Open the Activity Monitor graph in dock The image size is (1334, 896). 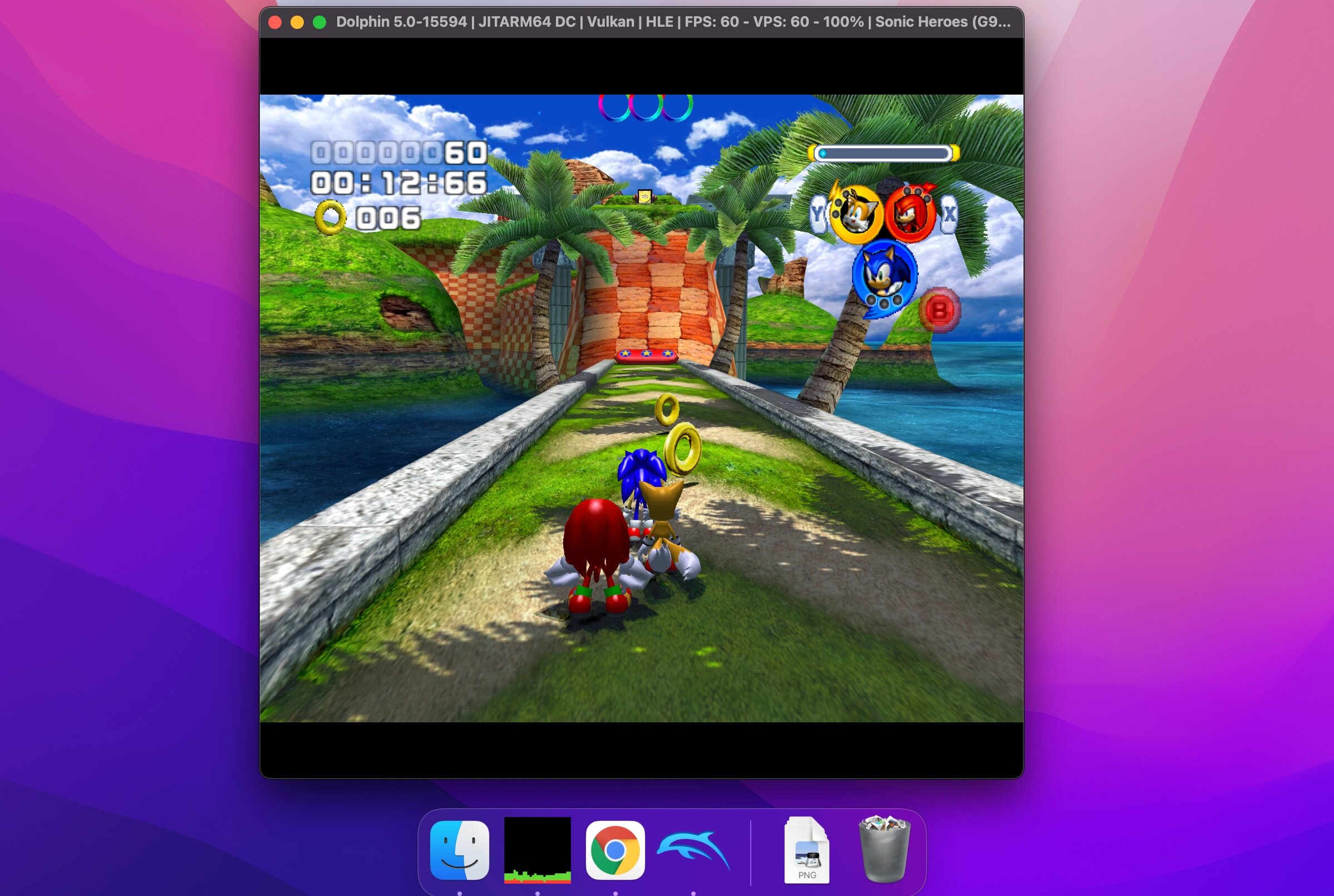pyautogui.click(x=537, y=850)
